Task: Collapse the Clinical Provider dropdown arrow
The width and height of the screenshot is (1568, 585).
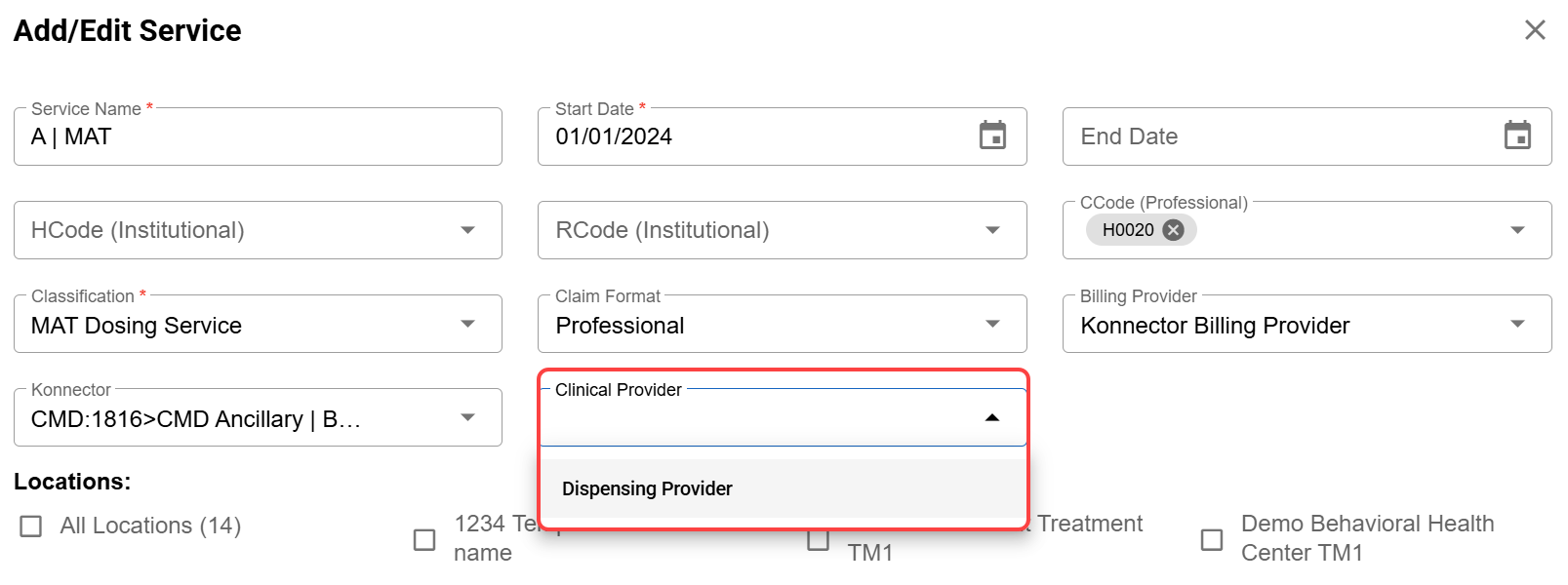Action: 992,417
